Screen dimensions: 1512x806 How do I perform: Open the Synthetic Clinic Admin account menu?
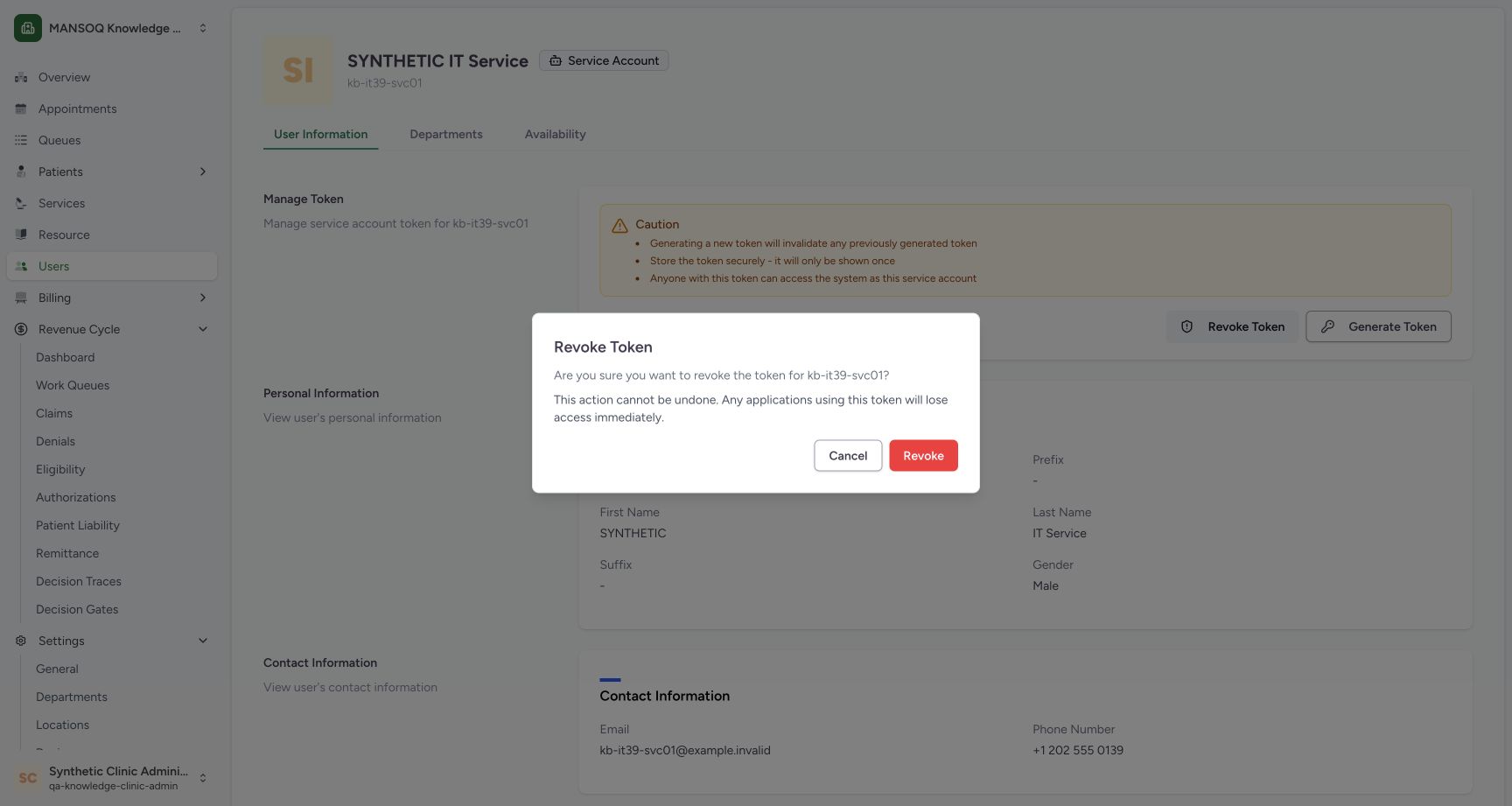(x=112, y=777)
